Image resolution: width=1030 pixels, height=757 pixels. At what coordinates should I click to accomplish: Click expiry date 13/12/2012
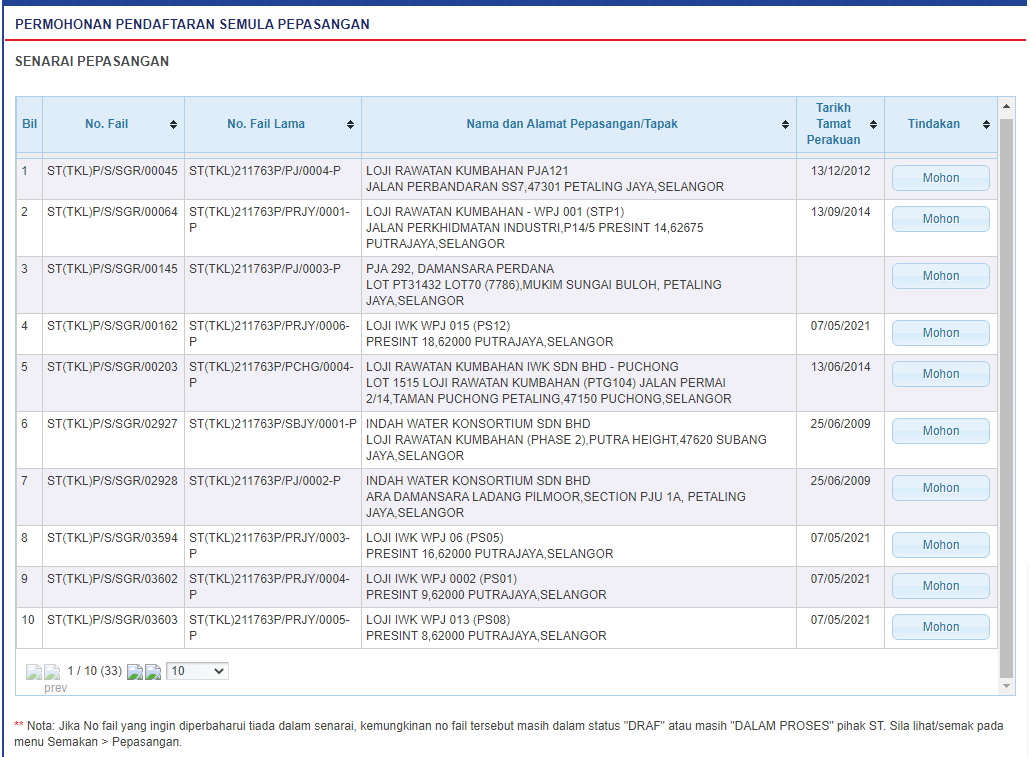point(840,171)
